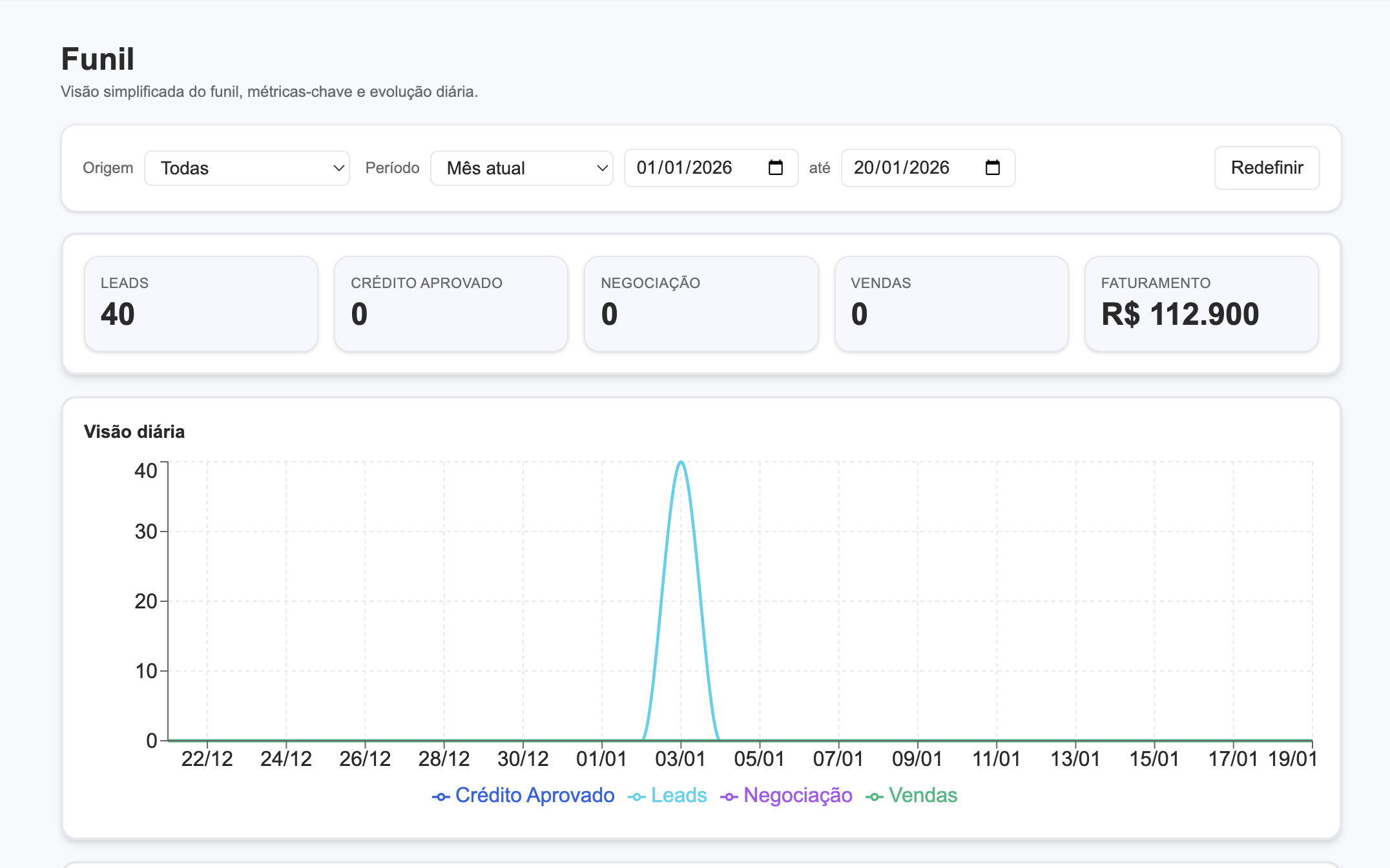Select the Funil page heading
Image resolution: width=1390 pixels, height=868 pixels.
click(x=98, y=59)
